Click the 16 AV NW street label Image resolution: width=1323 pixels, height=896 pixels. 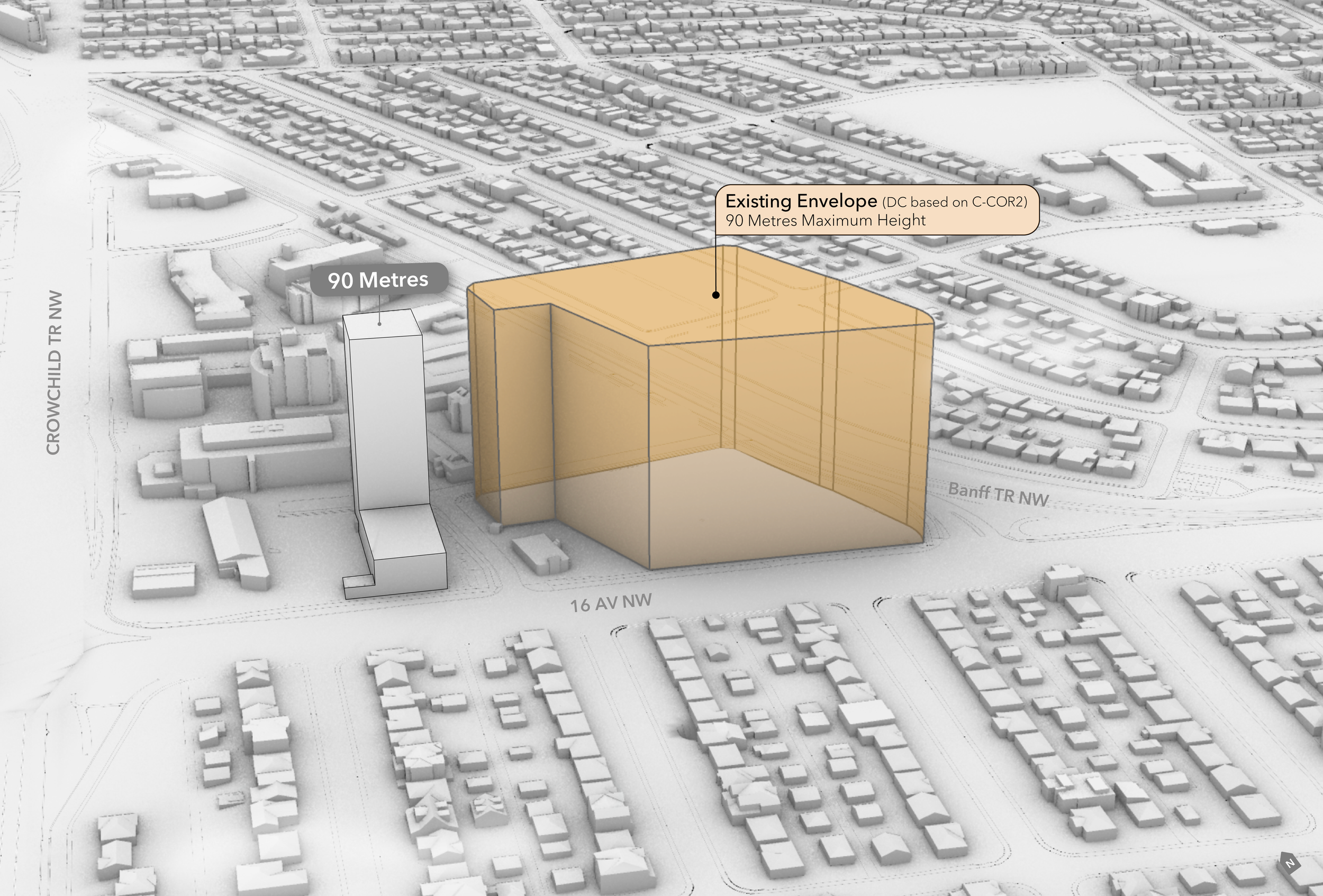tap(611, 602)
